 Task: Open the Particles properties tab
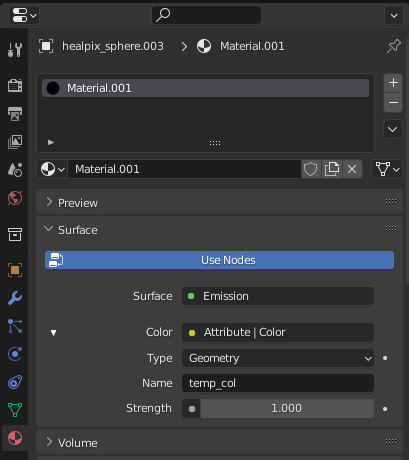(15, 326)
